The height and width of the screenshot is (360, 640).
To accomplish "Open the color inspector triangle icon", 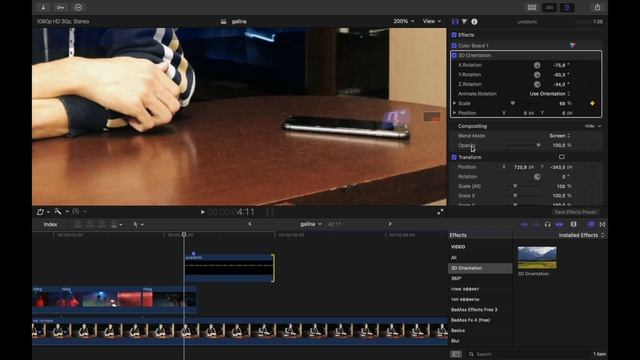I will click(x=464, y=21).
